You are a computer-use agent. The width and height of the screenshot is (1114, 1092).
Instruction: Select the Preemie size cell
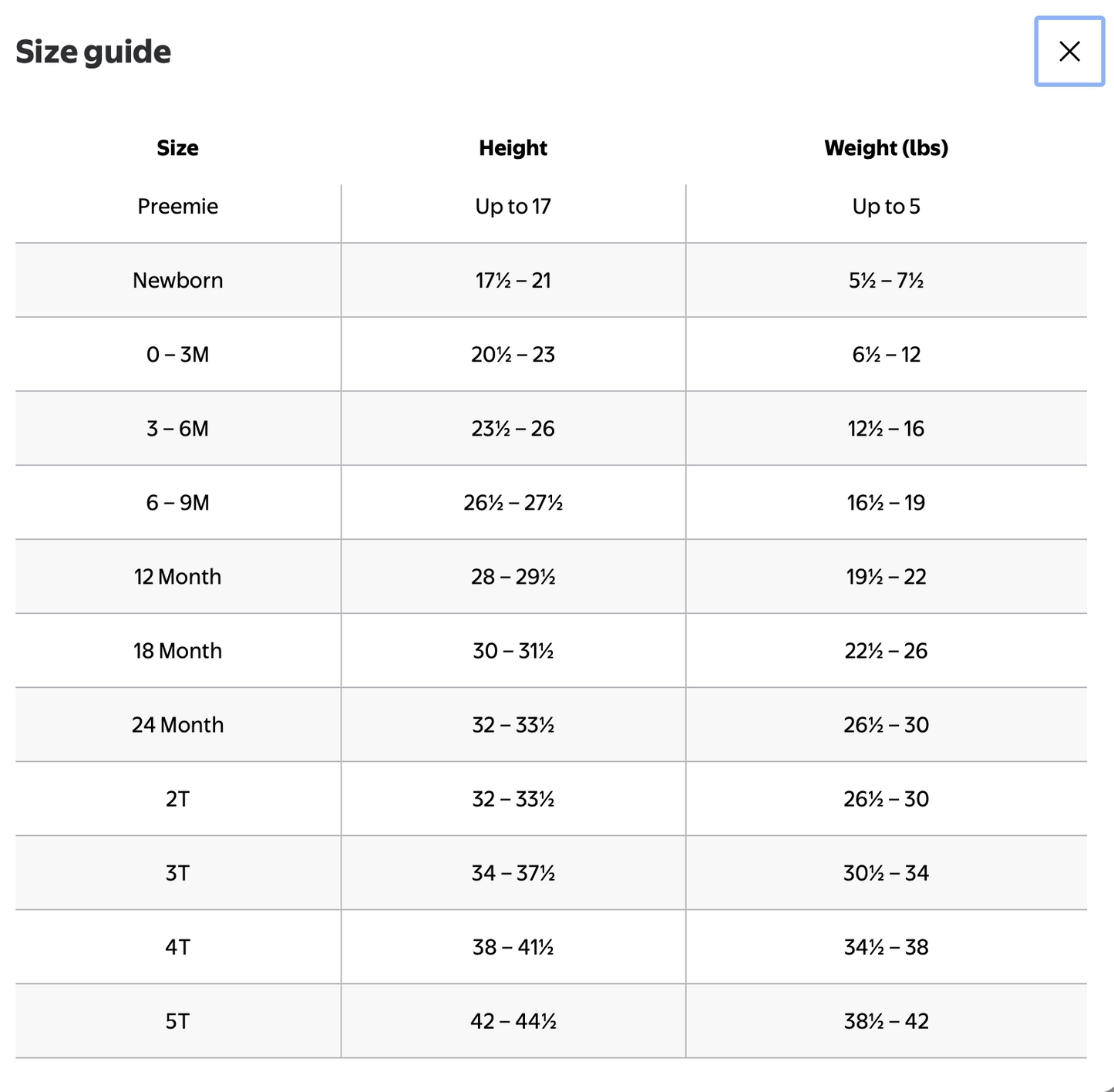(x=178, y=206)
